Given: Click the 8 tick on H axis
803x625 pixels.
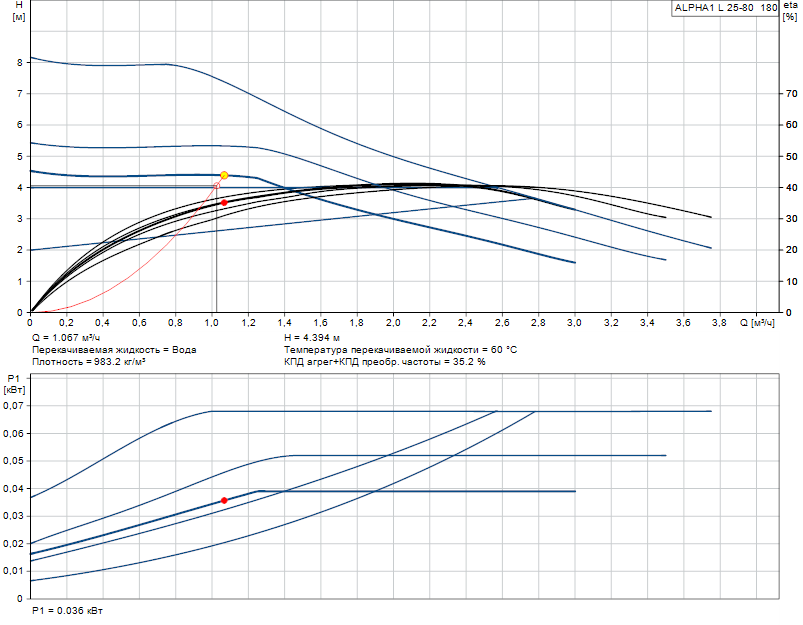Looking at the screenshot, I should tap(20, 62).
